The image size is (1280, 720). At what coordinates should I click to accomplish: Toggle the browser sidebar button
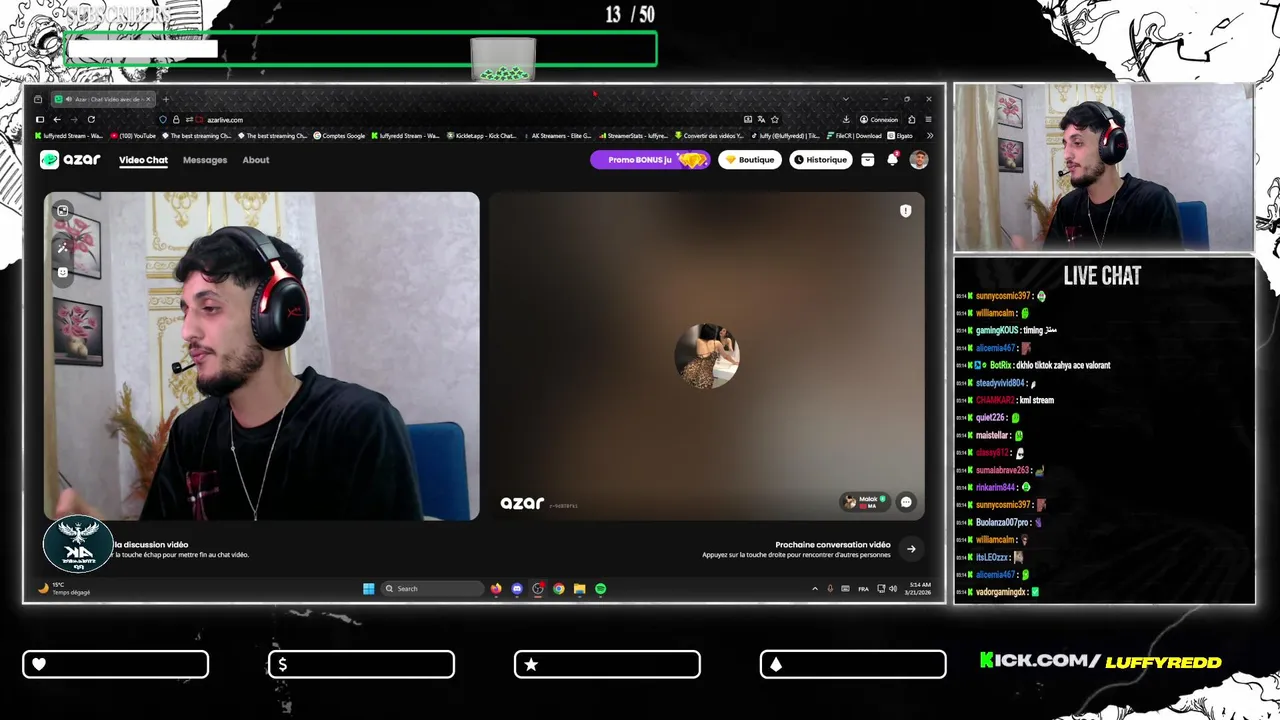pos(40,119)
